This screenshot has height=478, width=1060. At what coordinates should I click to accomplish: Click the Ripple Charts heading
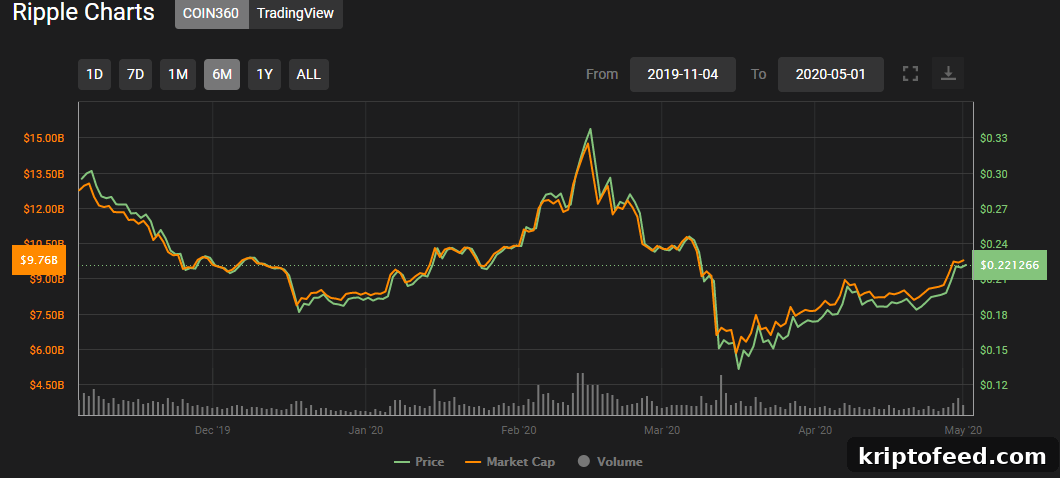[x=84, y=12]
